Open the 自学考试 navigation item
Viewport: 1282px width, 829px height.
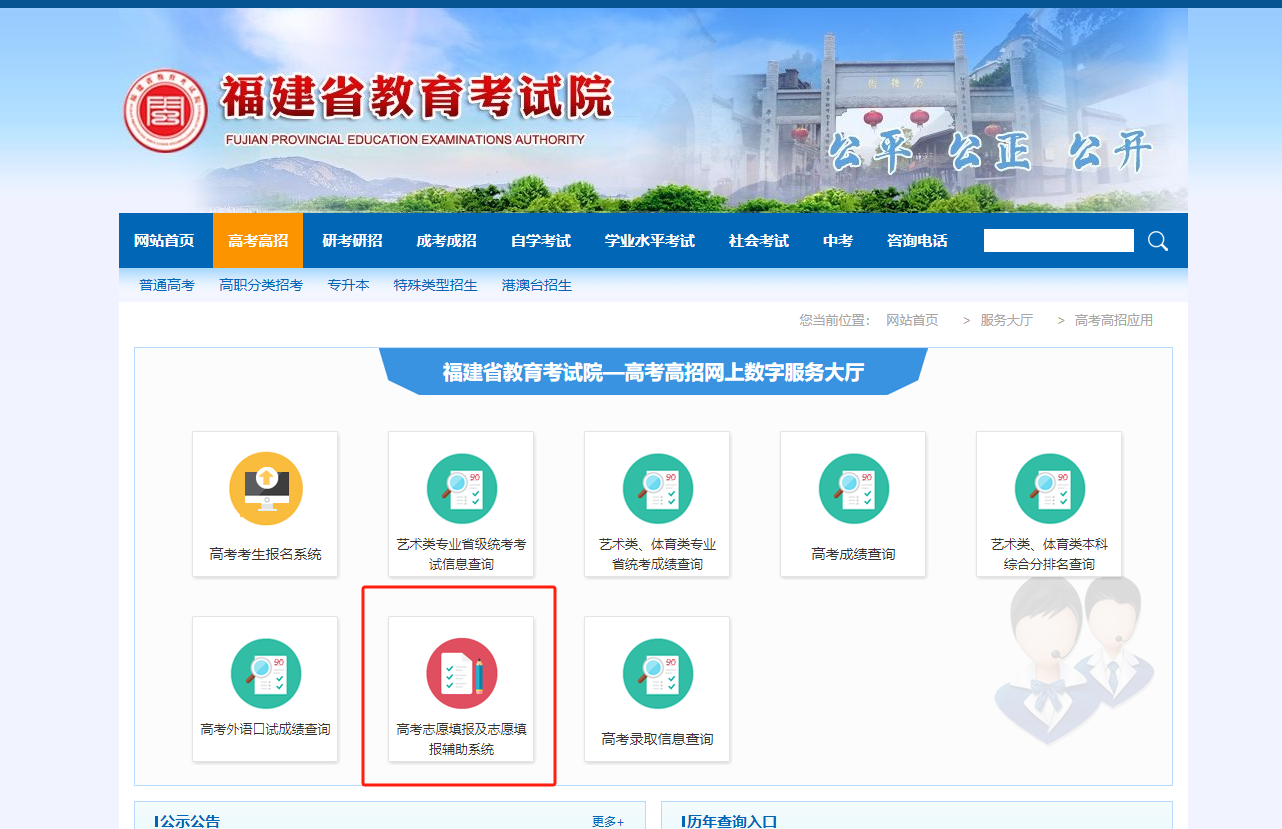[540, 241]
